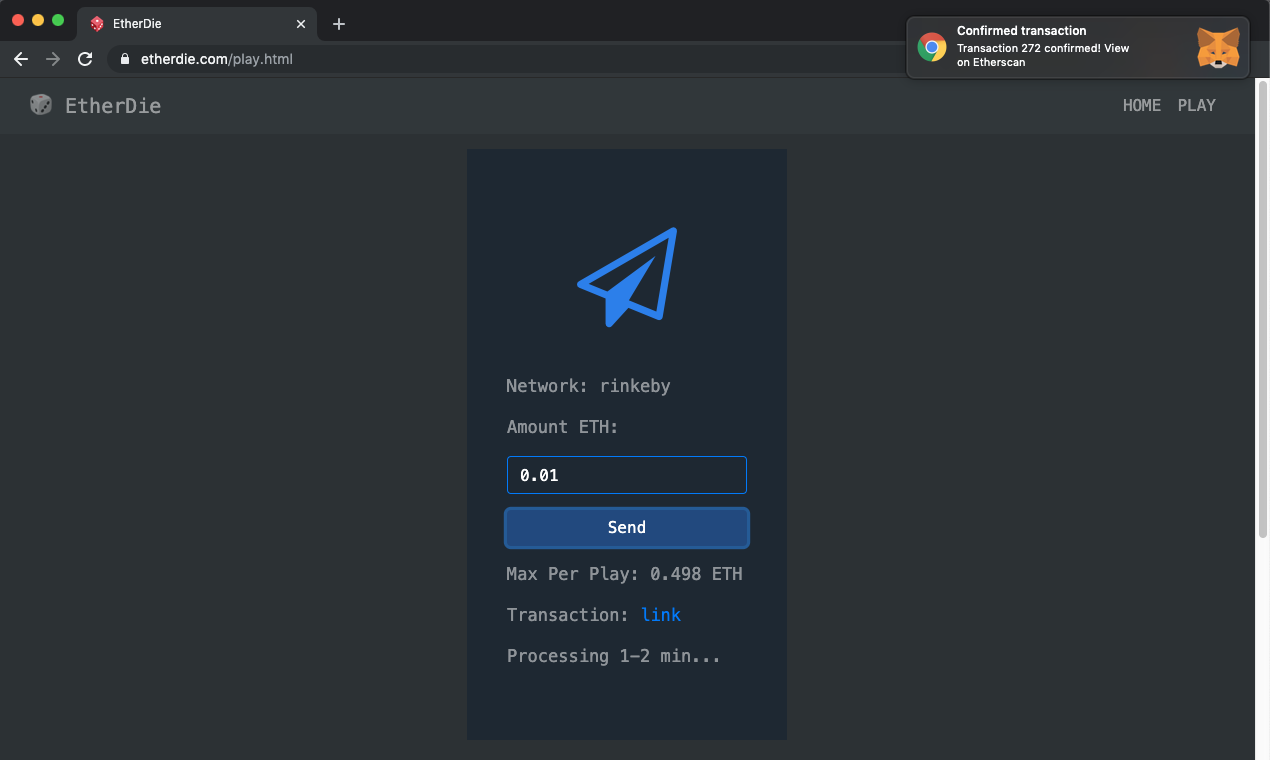Click the 'Amount ETH:' label
This screenshot has width=1270, height=760.
563,427
